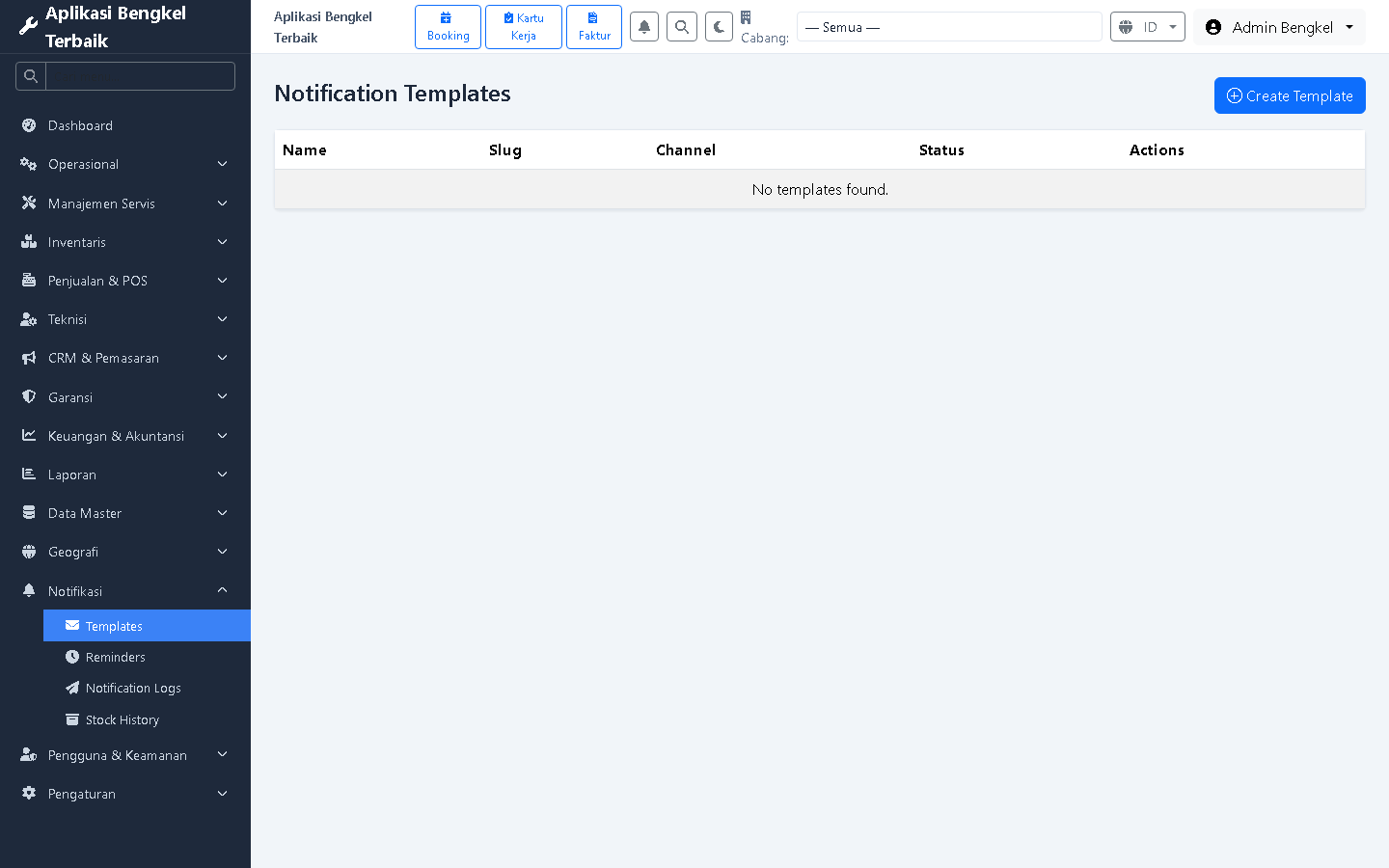Screen dimensions: 1389x868
Task: Click the sidebar Aplikasi Bengkel Terbaik brand title
Action: pos(116,27)
